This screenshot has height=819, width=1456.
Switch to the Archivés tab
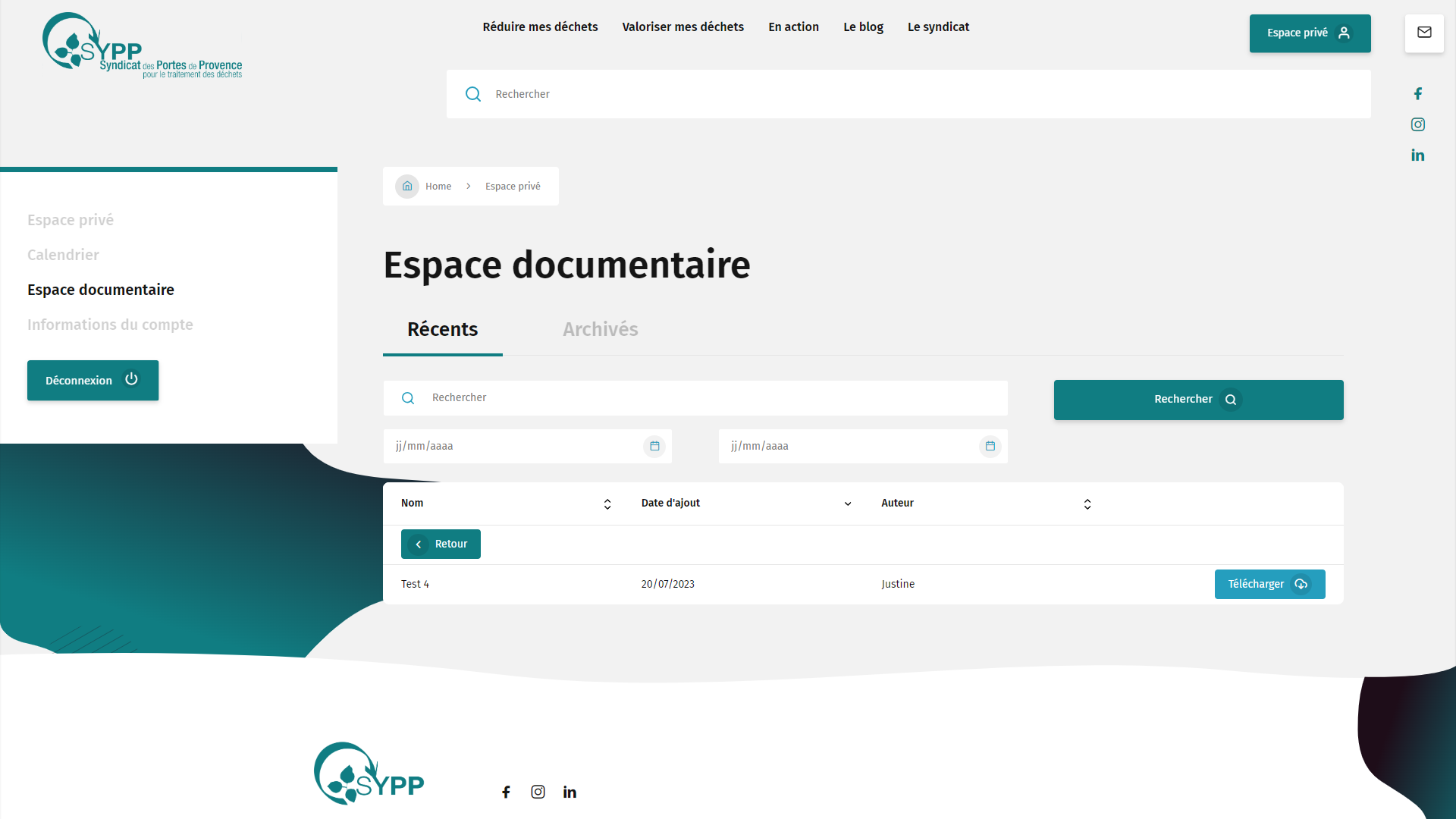600,329
